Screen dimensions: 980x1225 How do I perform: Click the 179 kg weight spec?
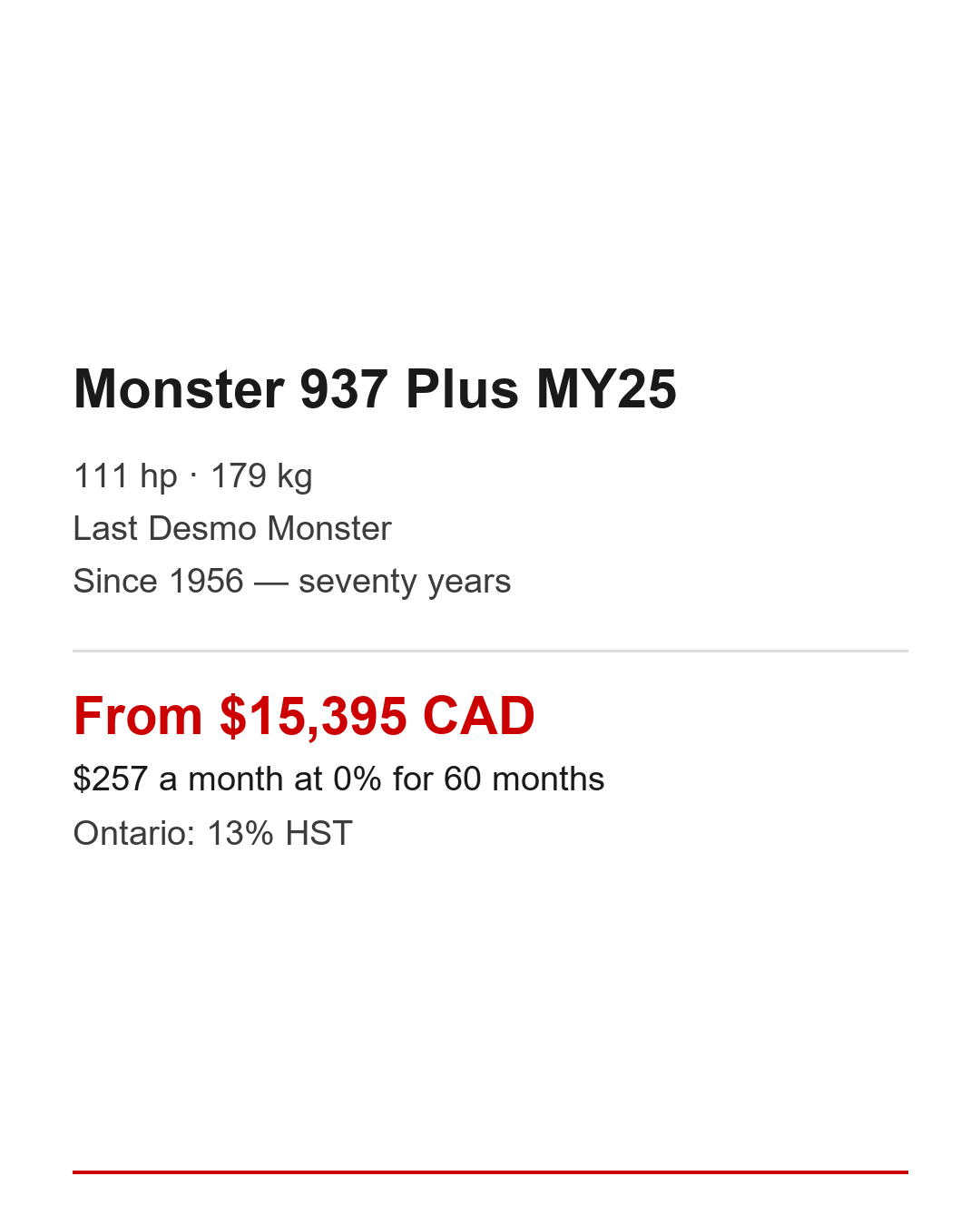[x=261, y=475]
